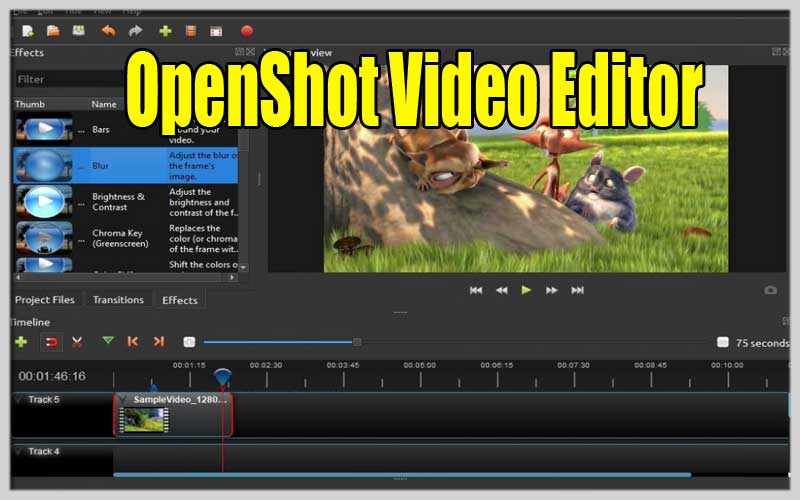The width and height of the screenshot is (800, 500).
Task: Undock the Effects panel with float icon
Action: click(239, 52)
